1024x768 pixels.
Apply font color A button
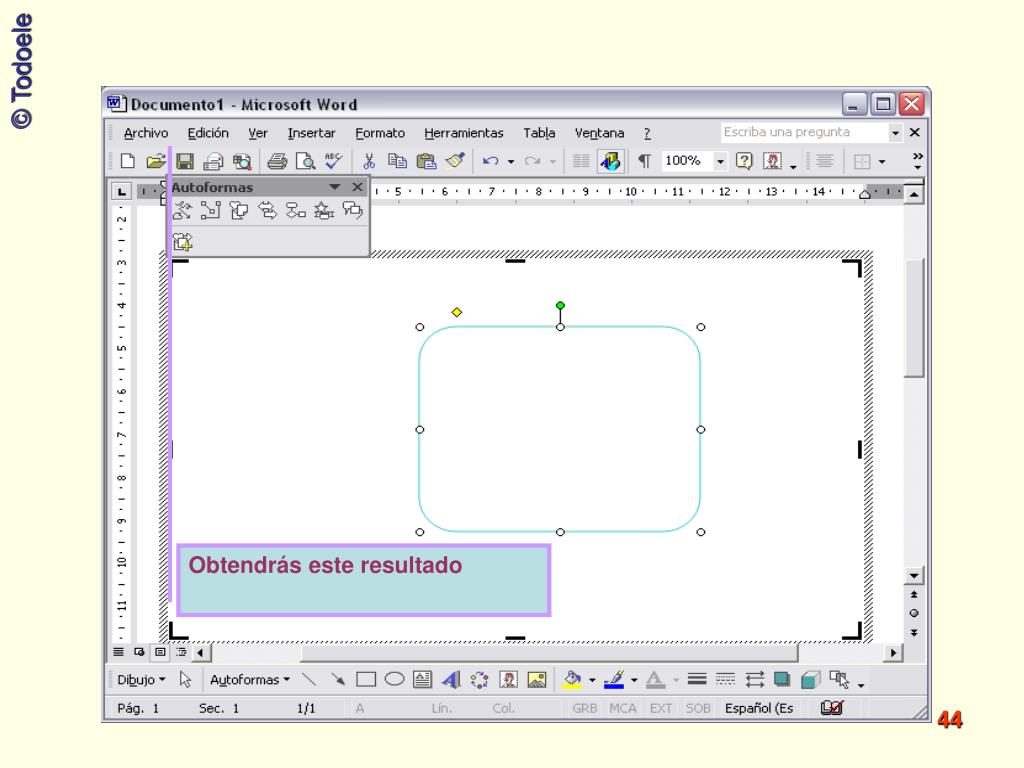[x=655, y=680]
